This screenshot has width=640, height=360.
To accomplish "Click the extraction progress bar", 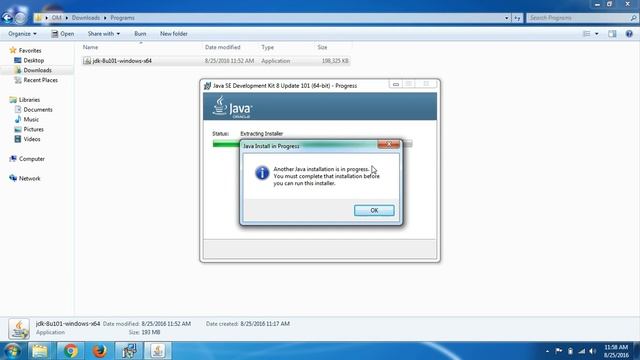I will (x=312, y=143).
